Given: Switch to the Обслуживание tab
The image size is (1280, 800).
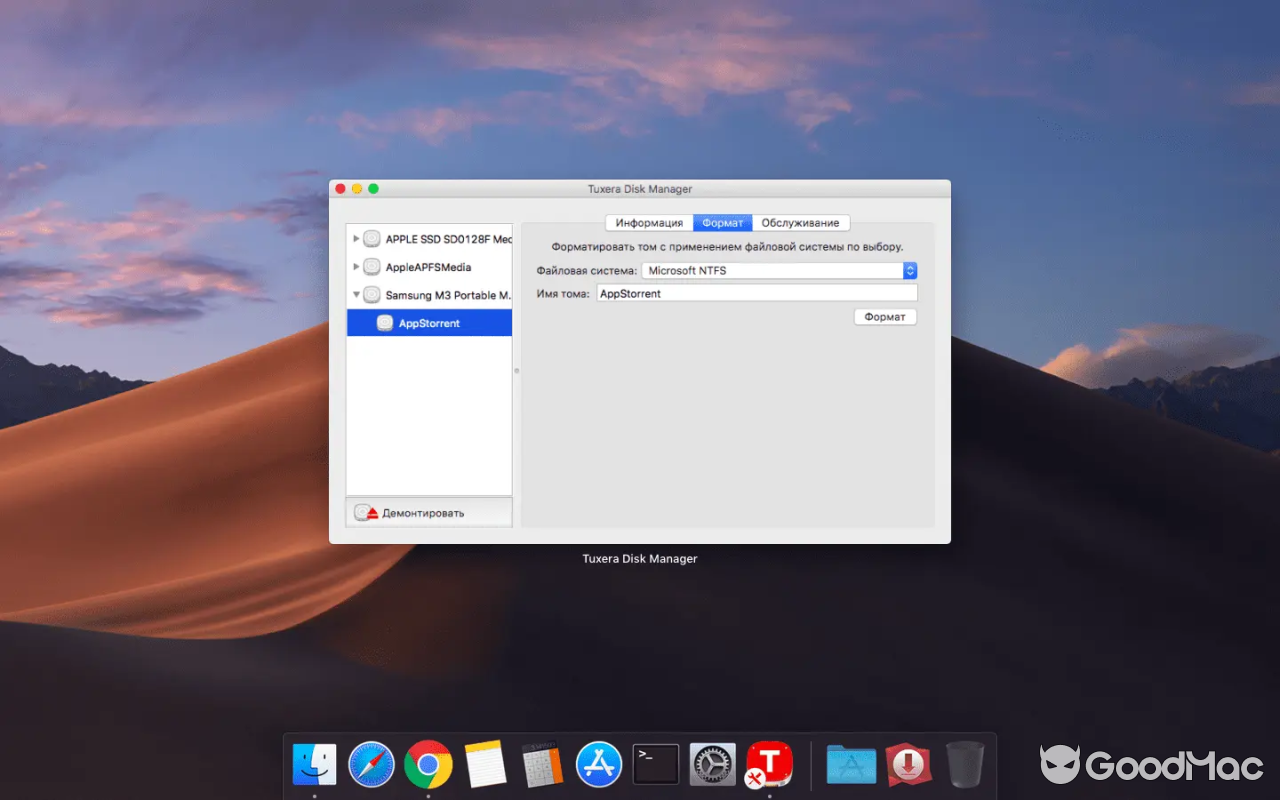Looking at the screenshot, I should pos(800,222).
